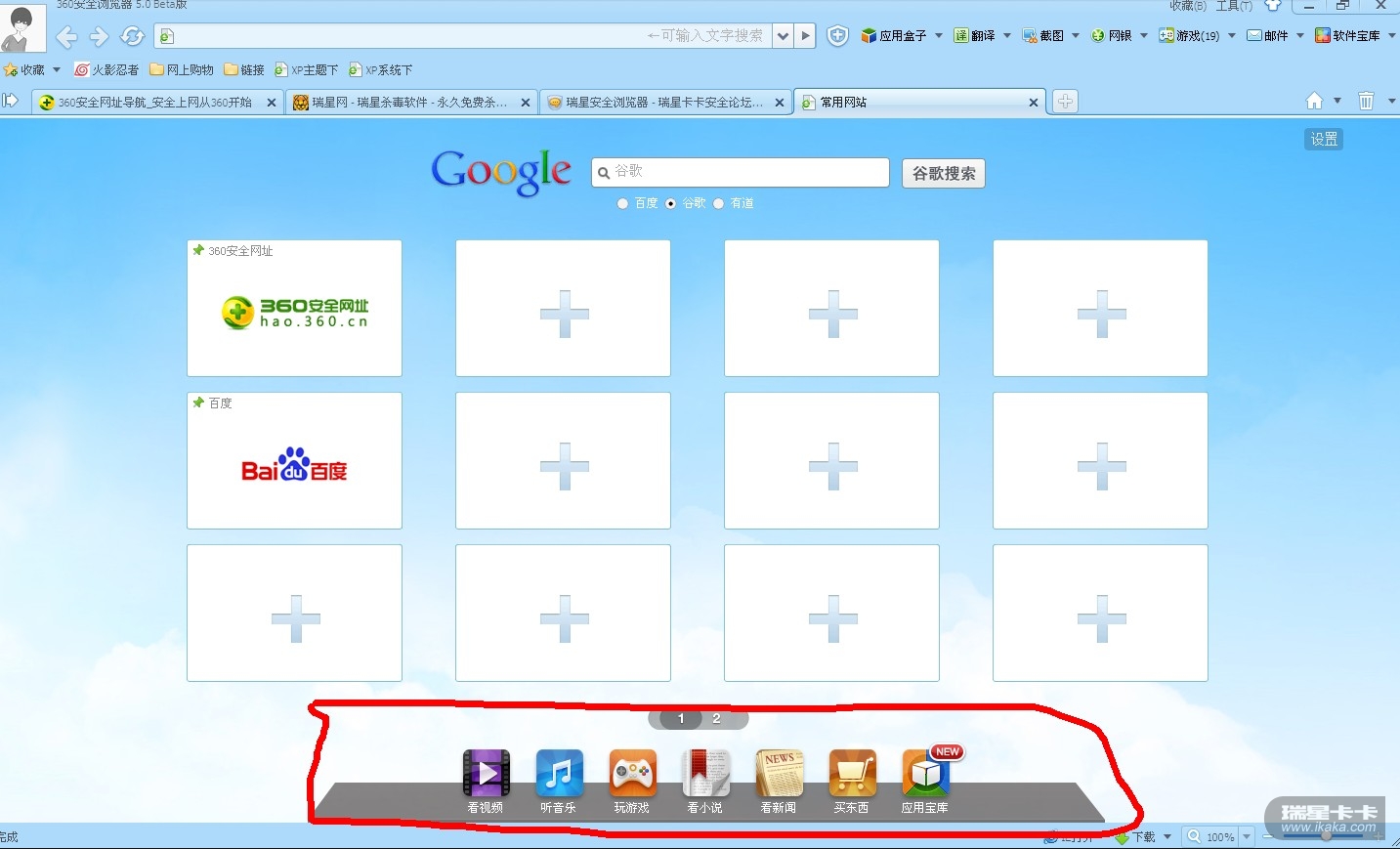Switch to the 常用网站 tab
Image resolution: width=1400 pixels, height=849 pixels.
tap(920, 102)
